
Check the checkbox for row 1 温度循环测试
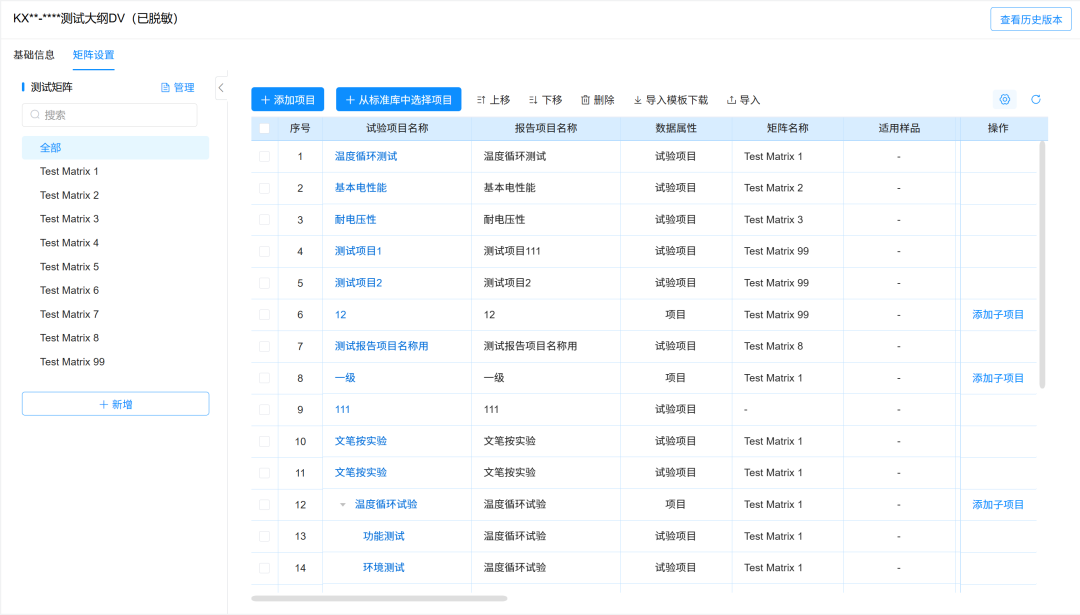pyautogui.click(x=265, y=156)
